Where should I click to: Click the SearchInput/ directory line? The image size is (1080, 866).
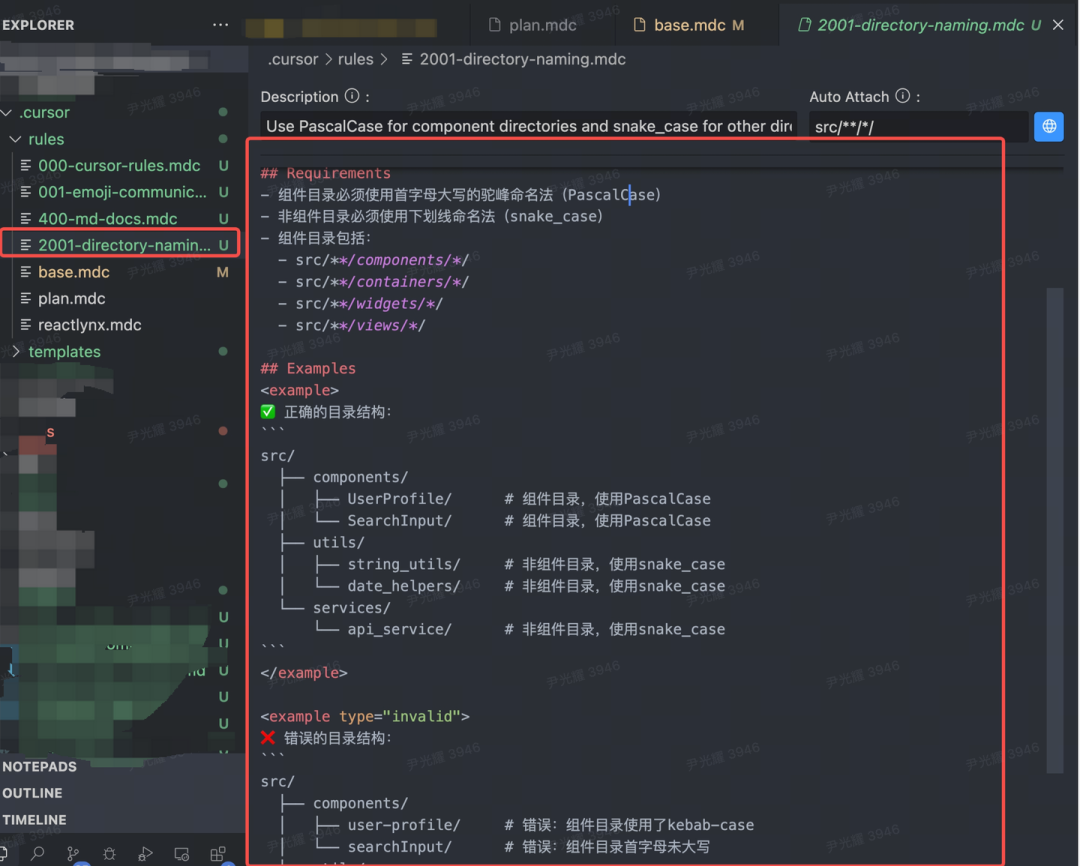pos(399,521)
